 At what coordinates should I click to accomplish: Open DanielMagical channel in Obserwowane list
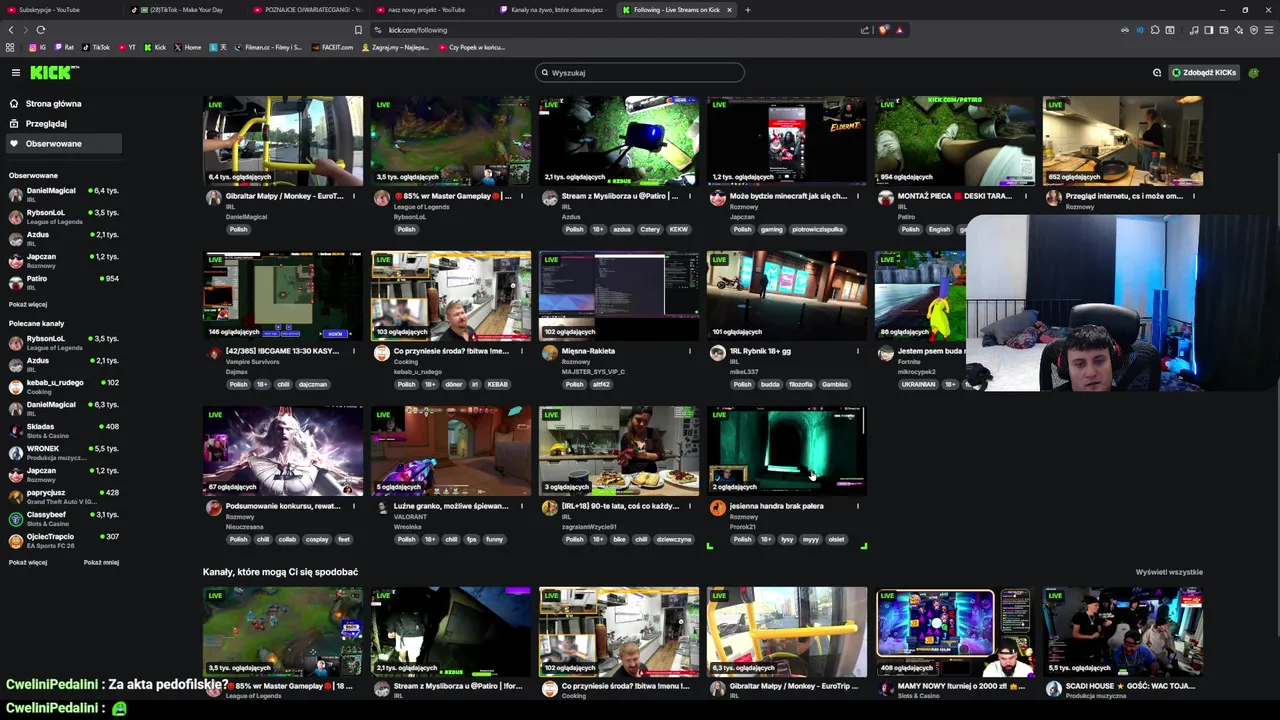[x=64, y=194]
